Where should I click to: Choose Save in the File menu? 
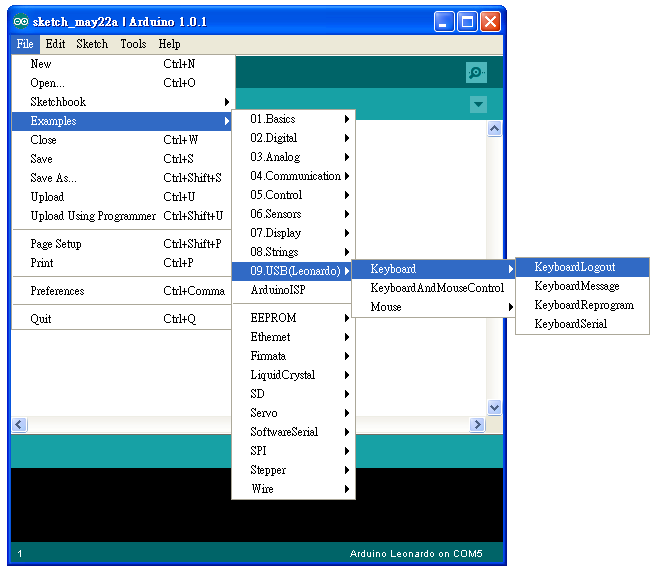121,159
